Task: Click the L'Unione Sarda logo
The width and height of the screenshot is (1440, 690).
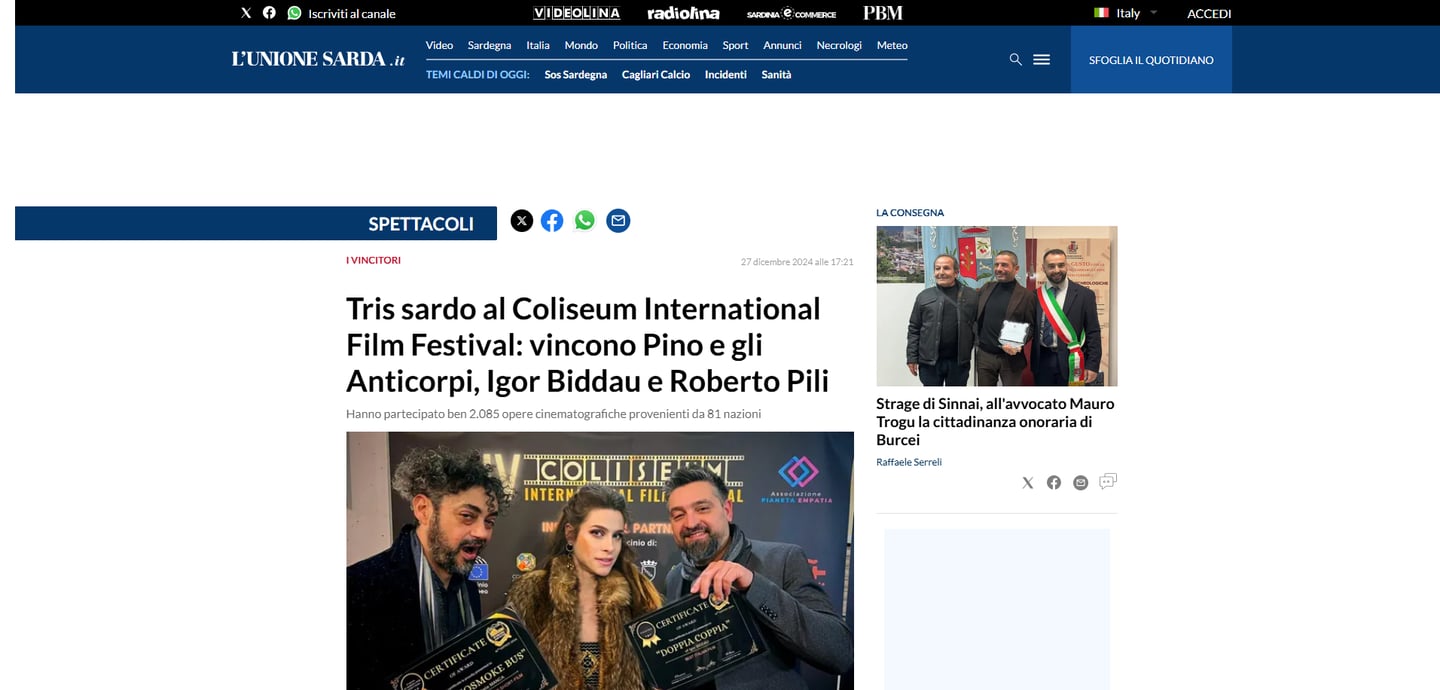Action: tap(318, 60)
